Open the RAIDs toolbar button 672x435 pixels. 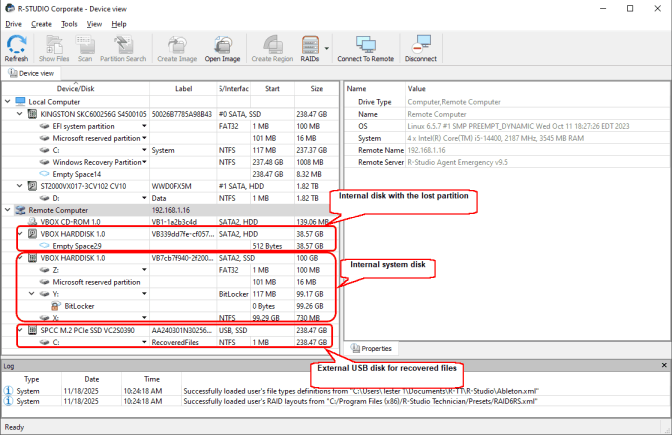(x=310, y=47)
